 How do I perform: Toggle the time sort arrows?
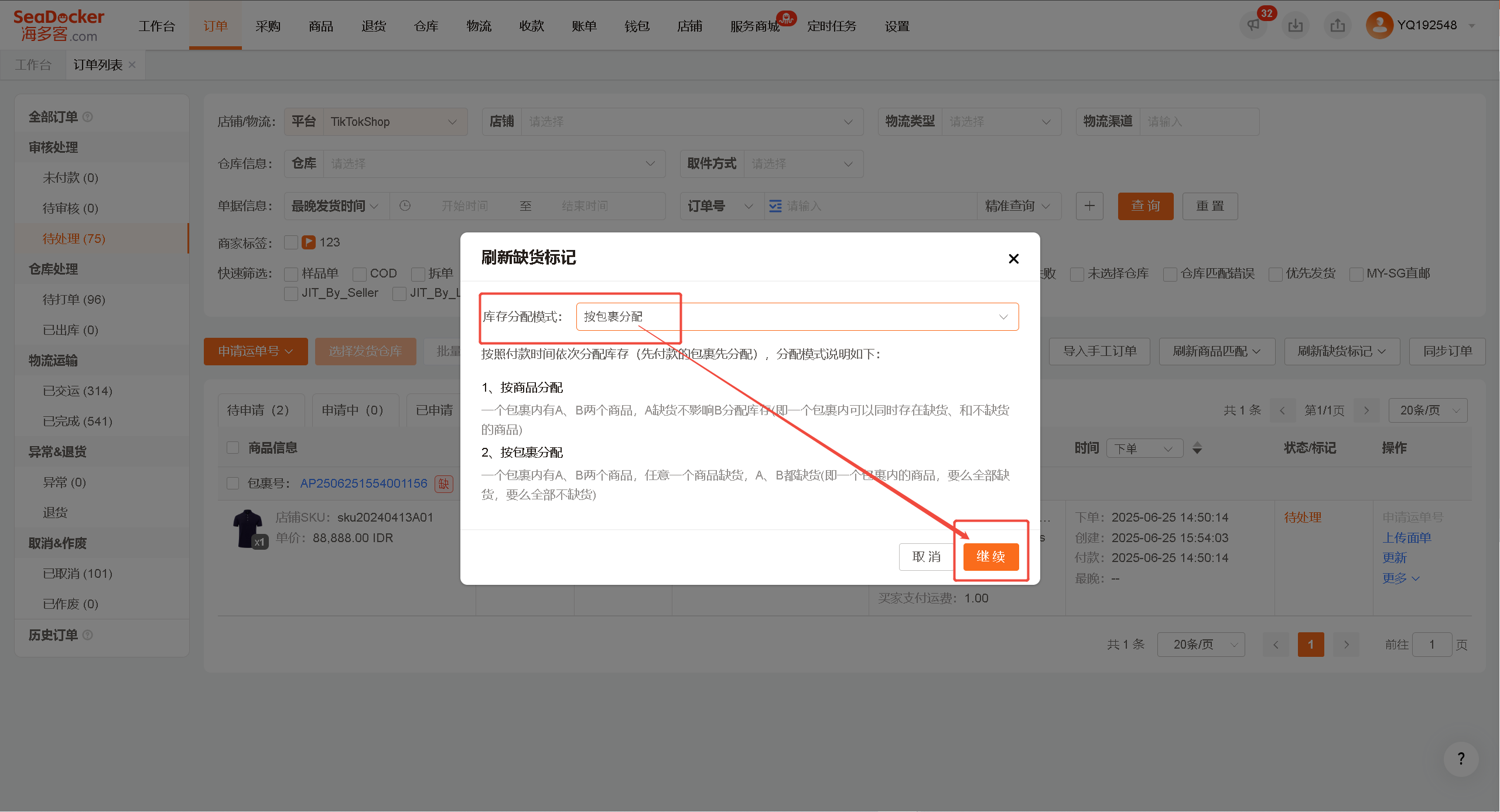click(x=1197, y=448)
